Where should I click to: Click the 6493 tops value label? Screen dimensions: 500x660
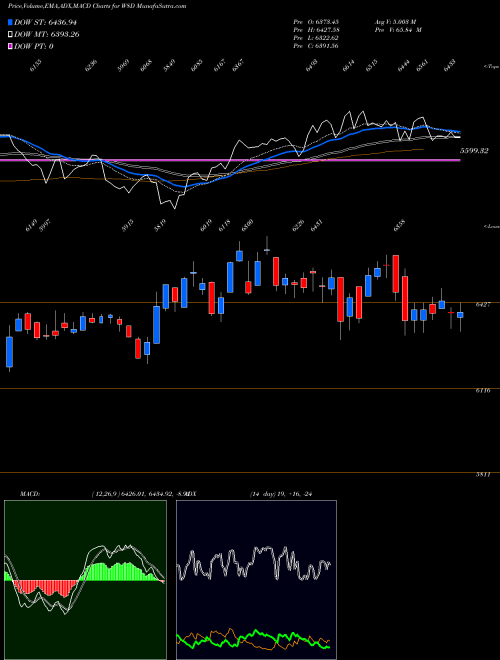point(312,66)
